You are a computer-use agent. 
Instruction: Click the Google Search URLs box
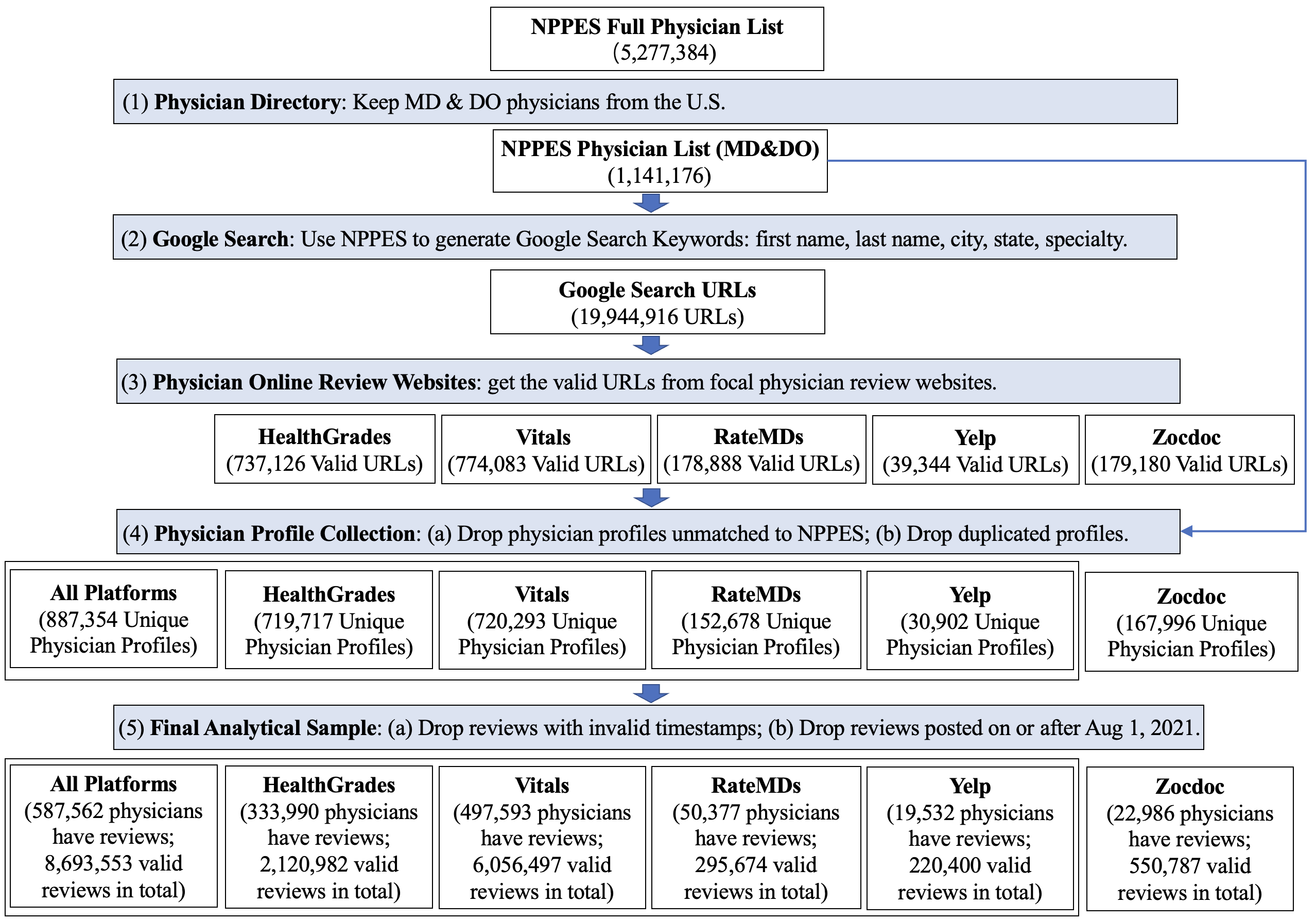pos(657,302)
